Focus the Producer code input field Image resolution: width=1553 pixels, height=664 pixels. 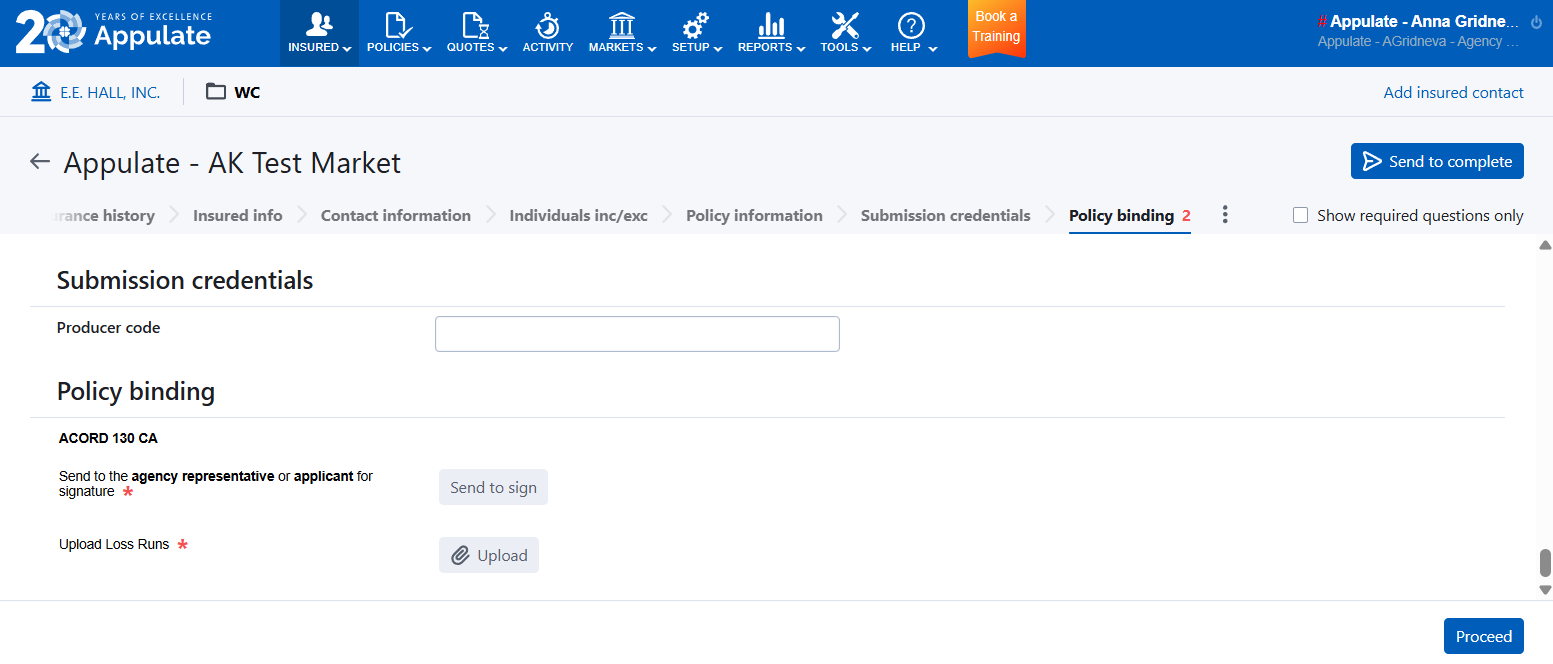click(x=637, y=334)
